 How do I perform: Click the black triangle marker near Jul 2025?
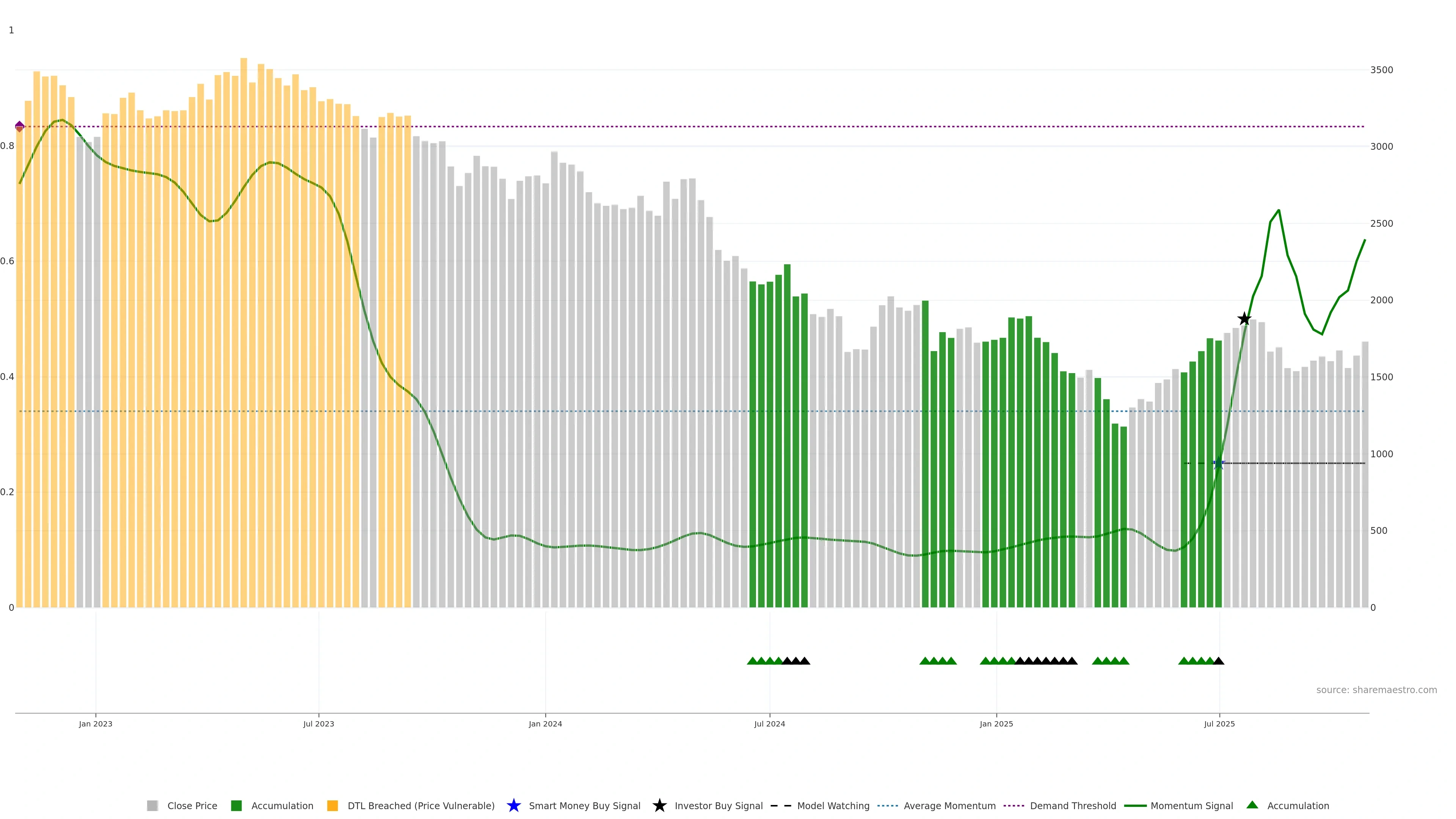tap(1219, 661)
